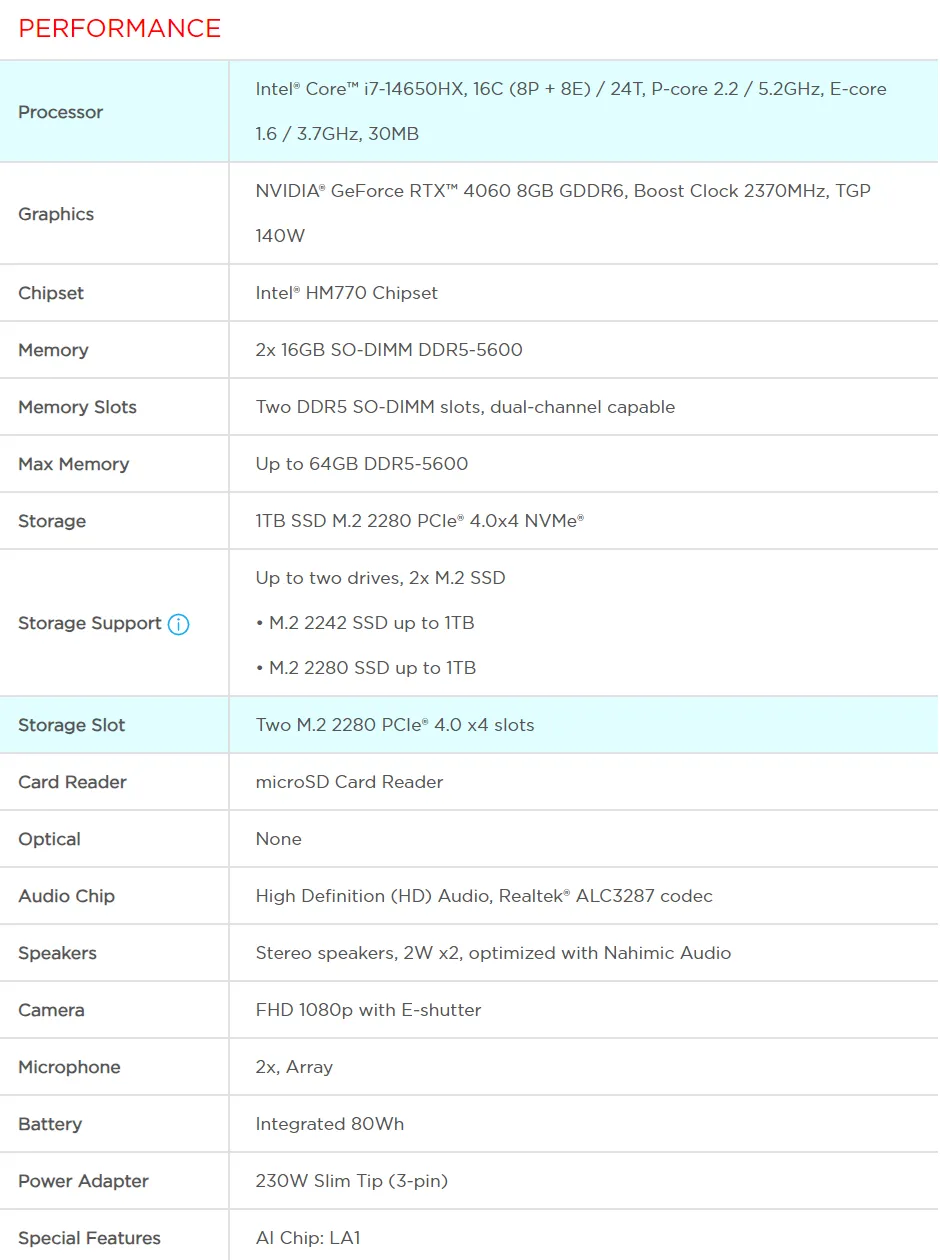Select the "Graphics" row label

(56, 214)
